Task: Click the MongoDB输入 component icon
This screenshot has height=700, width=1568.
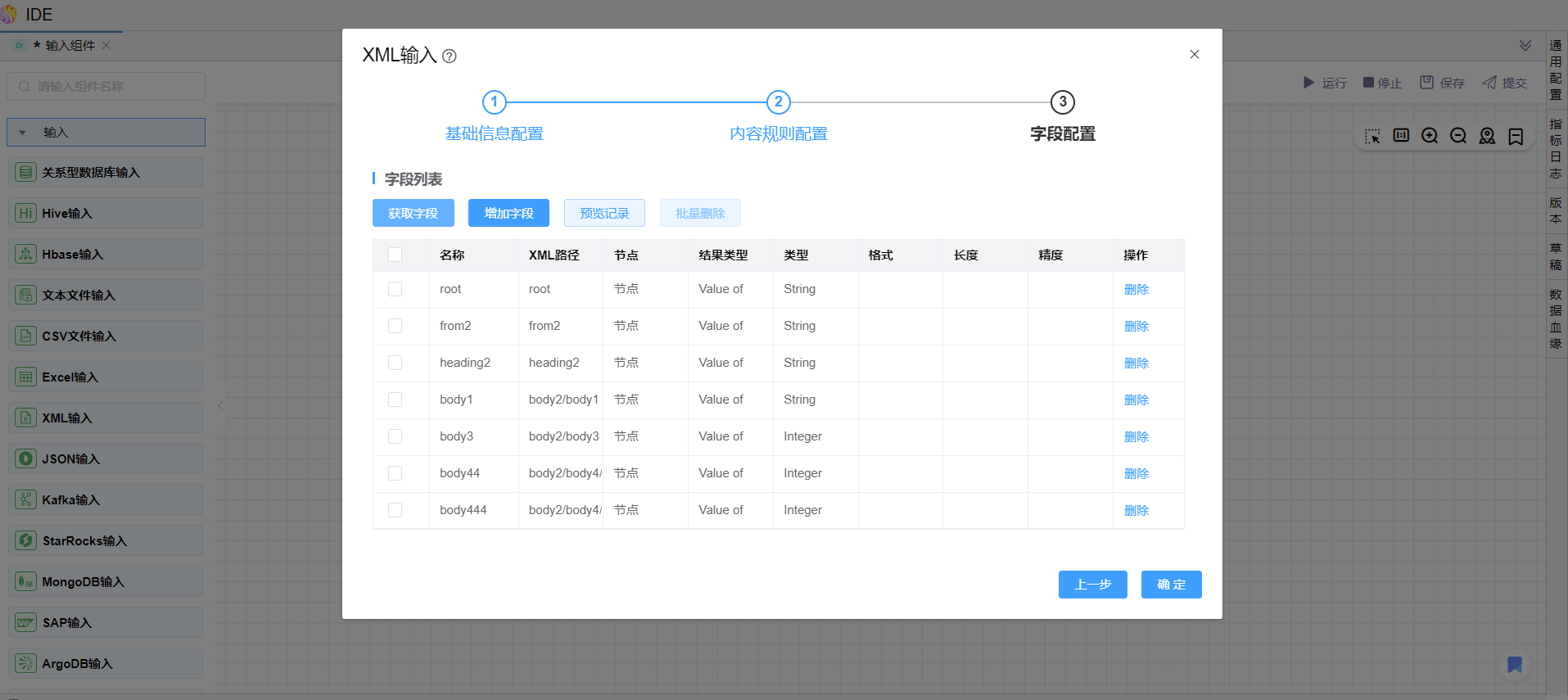Action: pyautogui.click(x=26, y=581)
